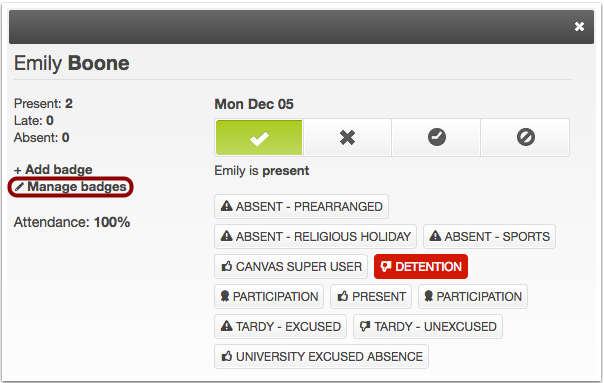Apply the Absent - Sports badge
This screenshot has width=604, height=383.
click(489, 237)
